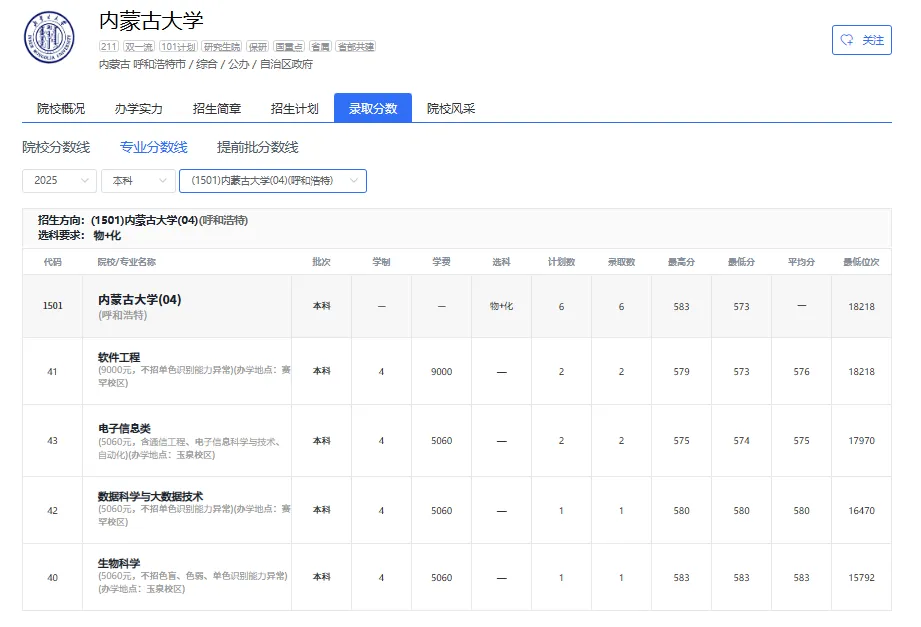This screenshot has height=627, width=921.
Task: Select the 录取分数 tab
Action: [373, 109]
